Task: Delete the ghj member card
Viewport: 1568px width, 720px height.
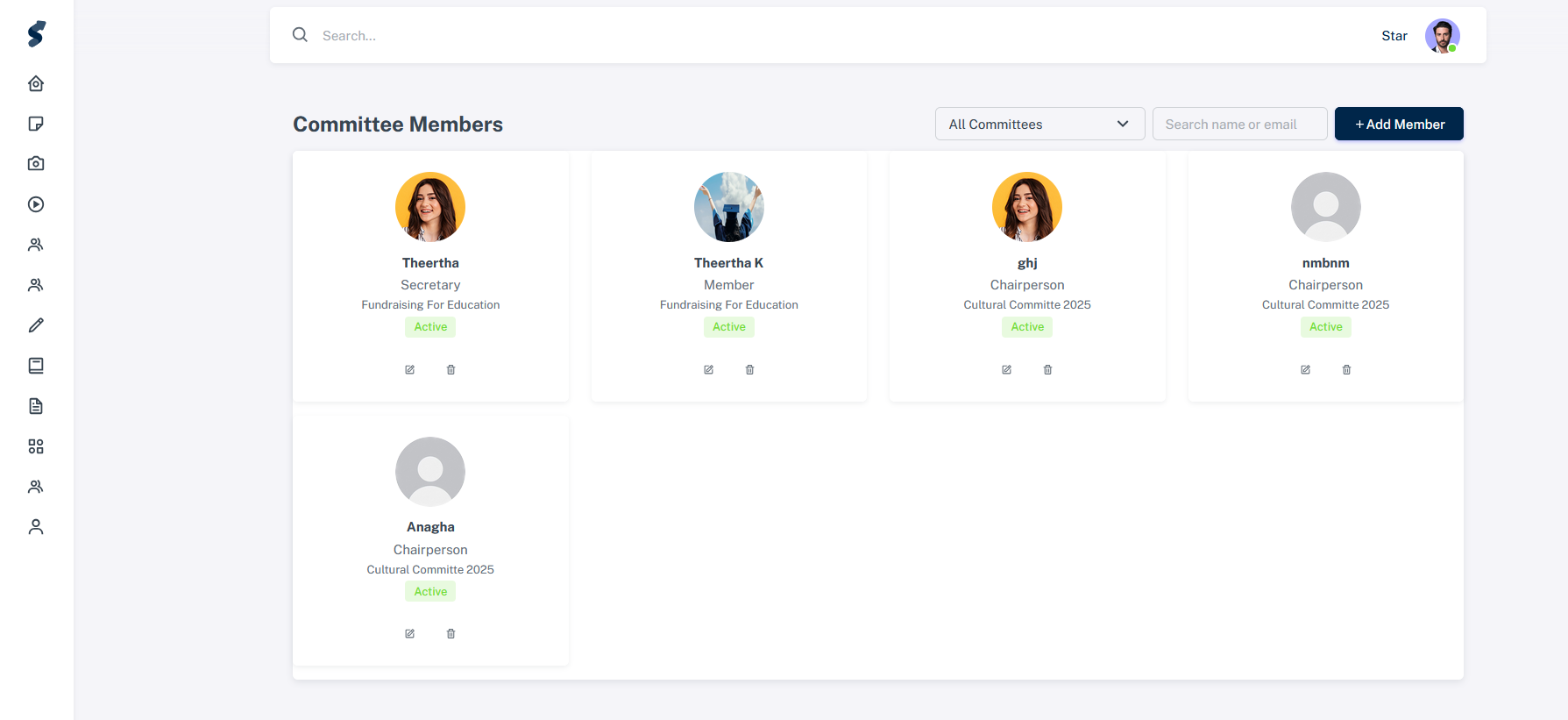Action: [1048, 370]
